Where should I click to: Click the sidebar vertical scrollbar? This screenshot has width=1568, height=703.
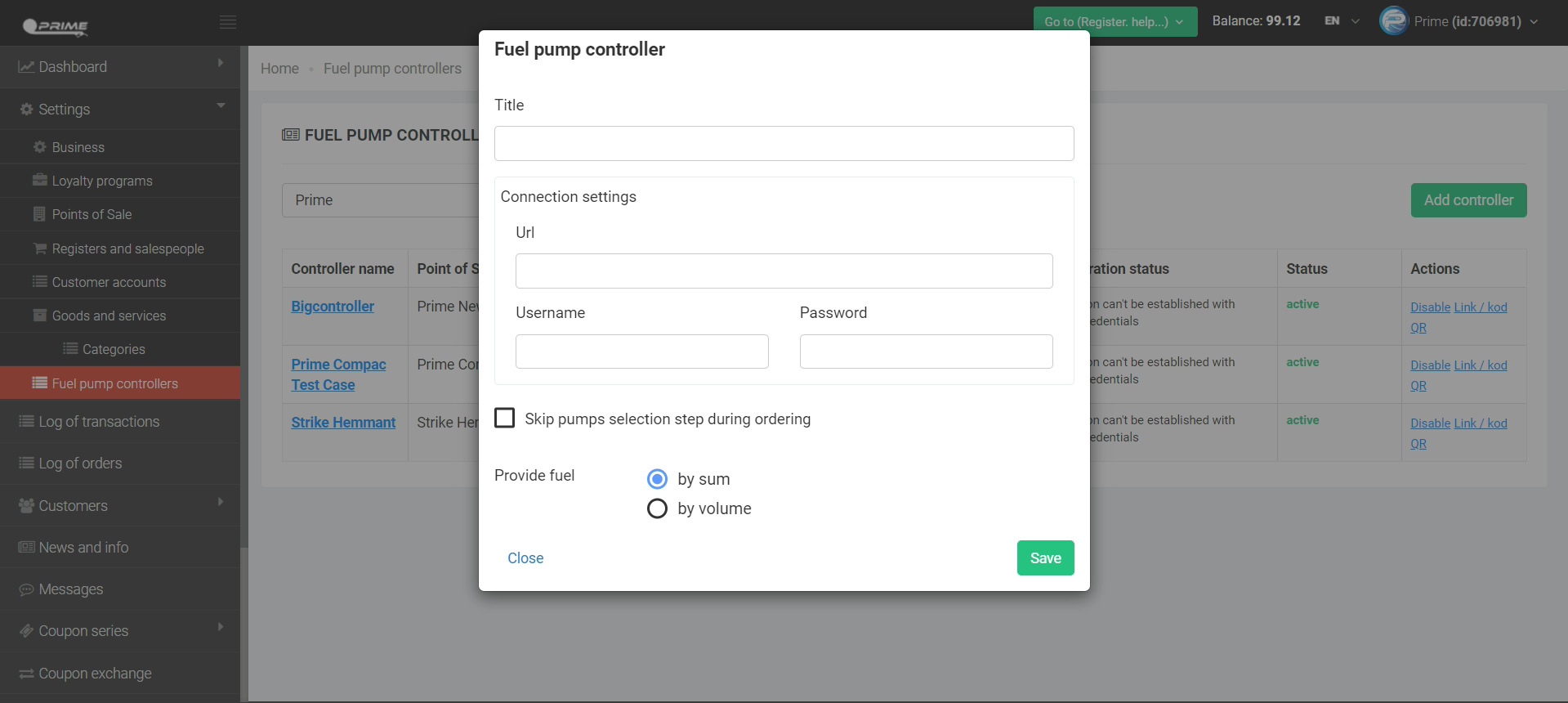point(243,621)
